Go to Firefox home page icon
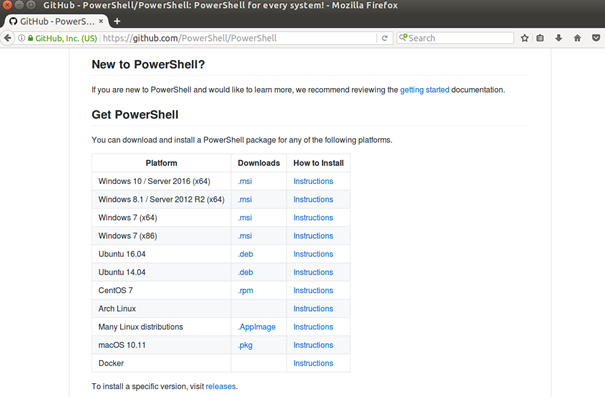605x397 pixels. tap(577, 38)
